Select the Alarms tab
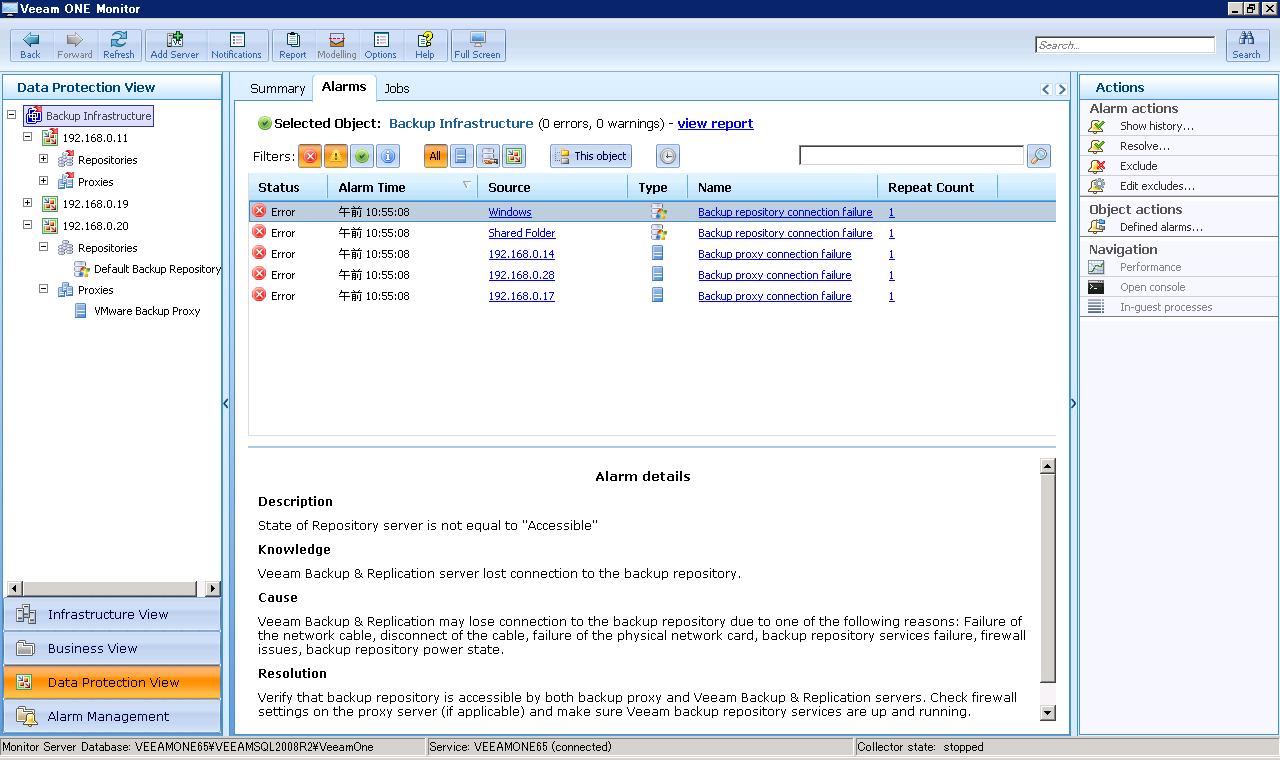1280x760 pixels. [x=344, y=87]
